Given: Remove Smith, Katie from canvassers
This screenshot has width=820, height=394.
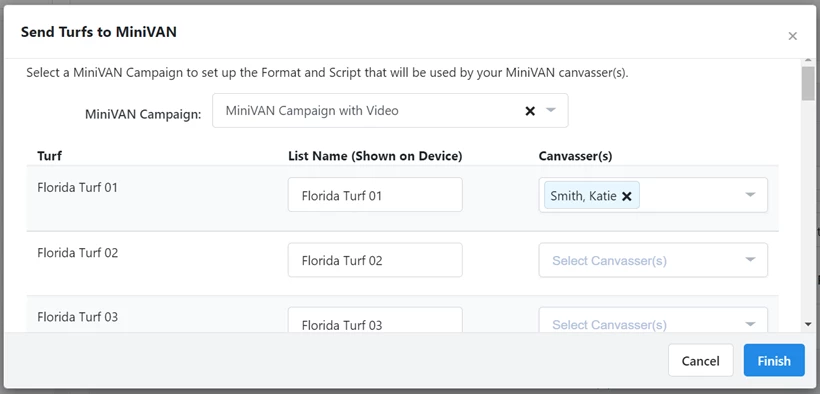Looking at the screenshot, I should 627,196.
